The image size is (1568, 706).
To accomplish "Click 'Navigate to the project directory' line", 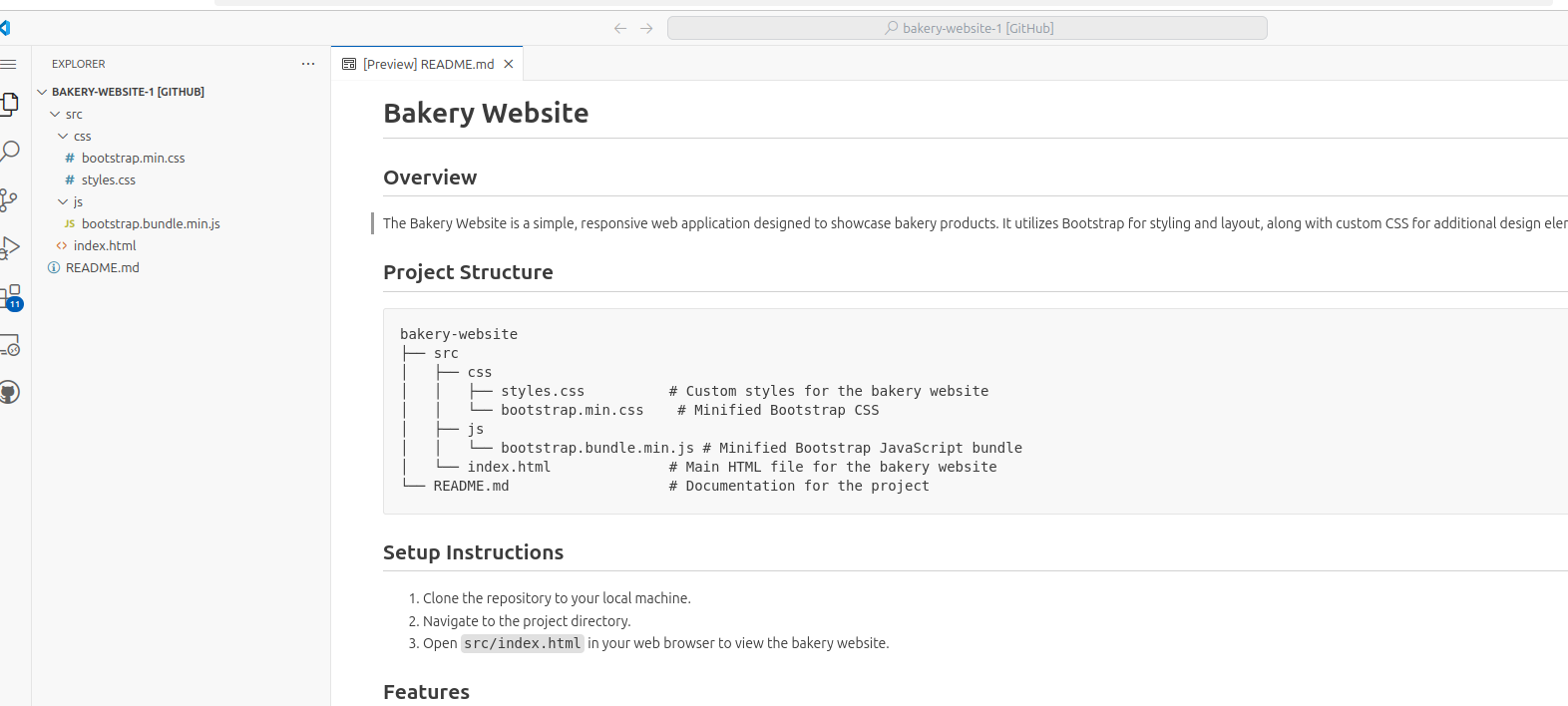I will point(527,621).
